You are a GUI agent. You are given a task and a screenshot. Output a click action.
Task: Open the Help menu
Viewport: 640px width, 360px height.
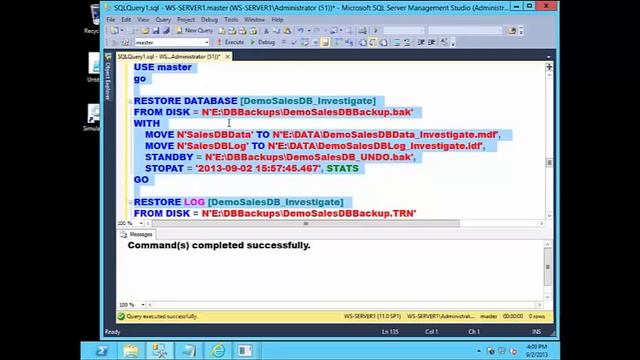[277, 20]
